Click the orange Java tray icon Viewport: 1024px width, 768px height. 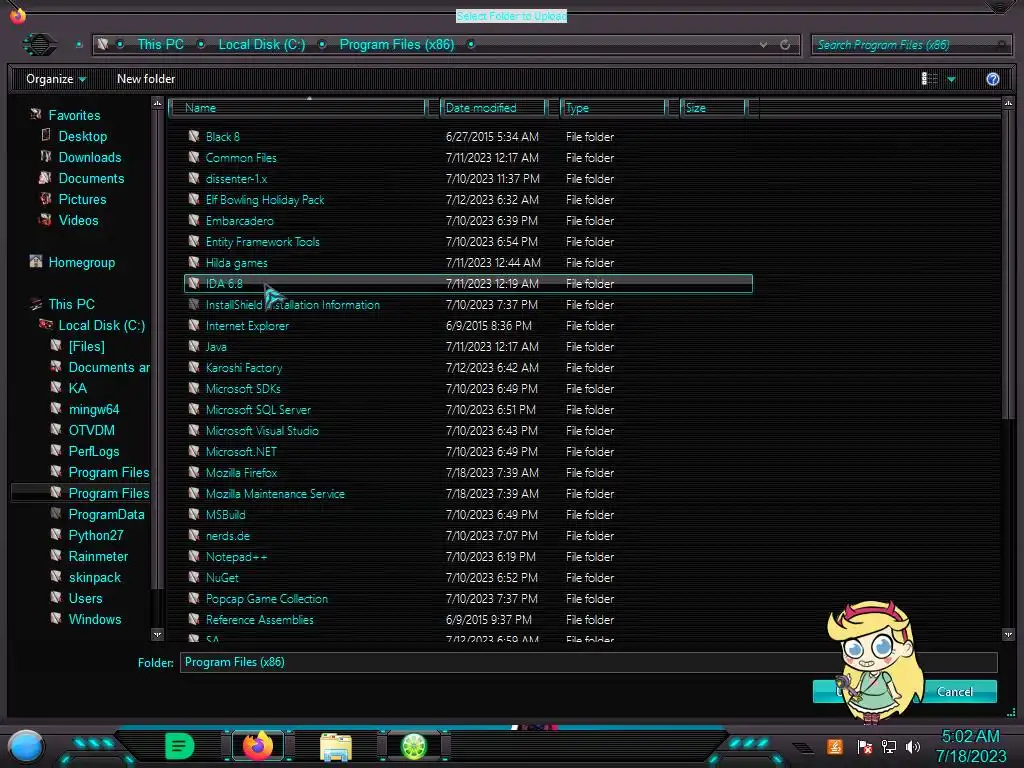(x=835, y=746)
